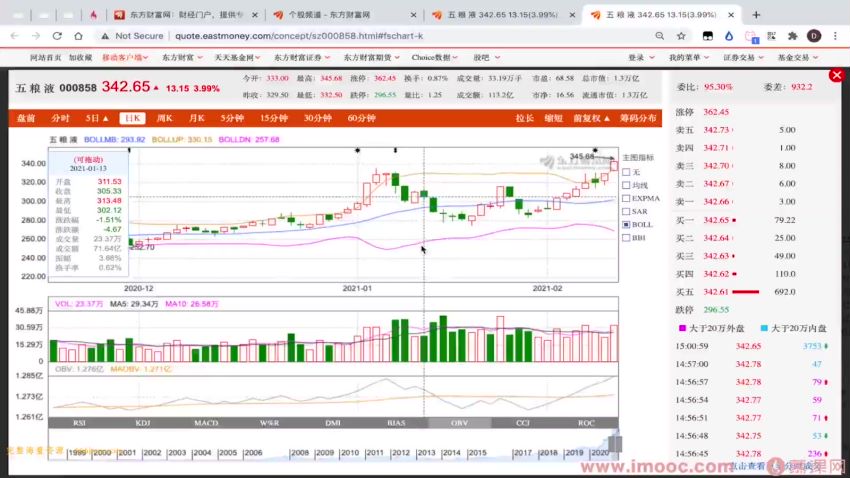
Task: Click the timeline range slider handle near 2020
Action: (615, 444)
